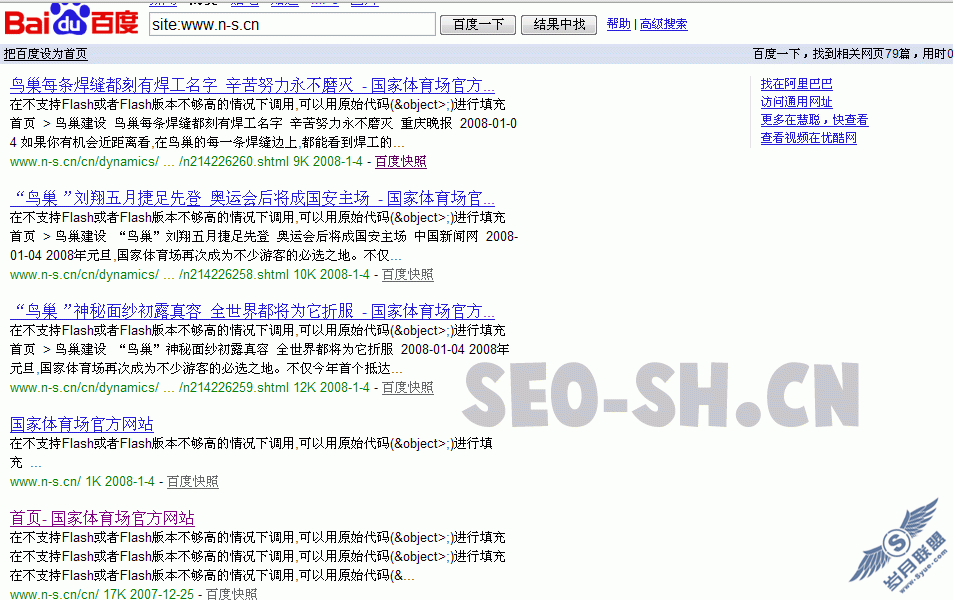Open 百度快照 for n214226259.shtml result
The height and width of the screenshot is (600, 953).
coord(407,388)
